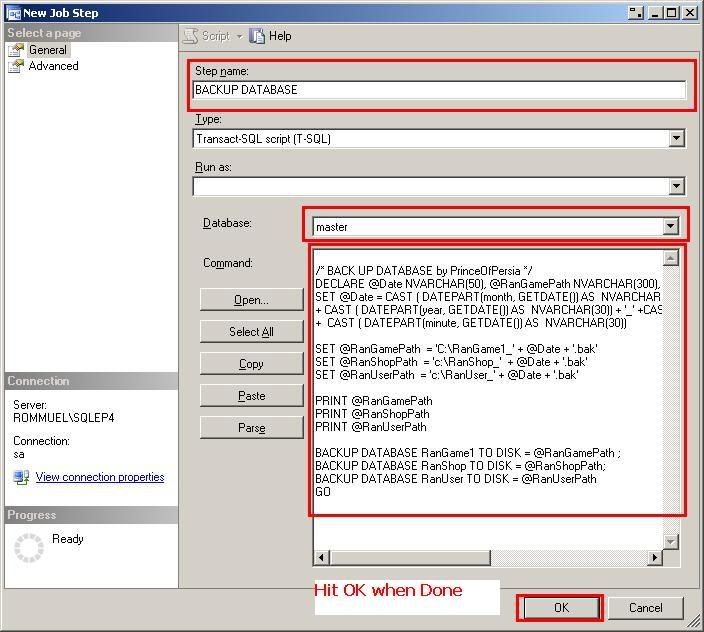
Task: Click the Step name text field
Action: (439, 90)
